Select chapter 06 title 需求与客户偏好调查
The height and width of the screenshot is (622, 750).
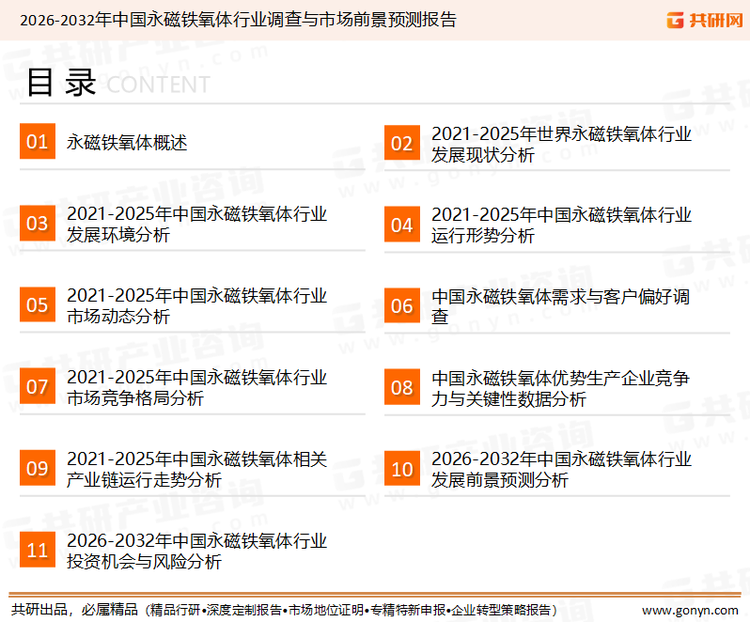pyautogui.click(x=560, y=307)
